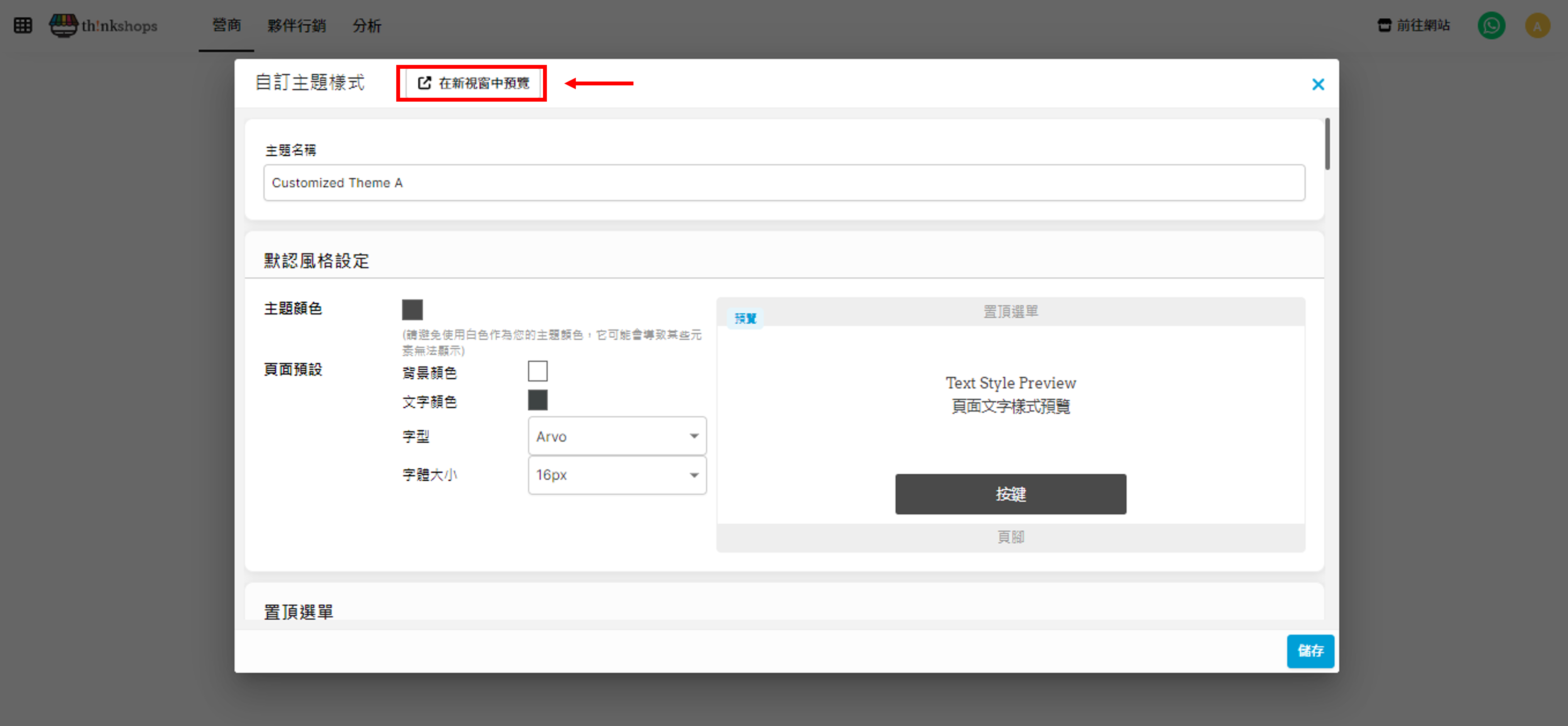The width and height of the screenshot is (1568, 726).
Task: Switch to the 夥伴行銷 tab
Action: [297, 26]
